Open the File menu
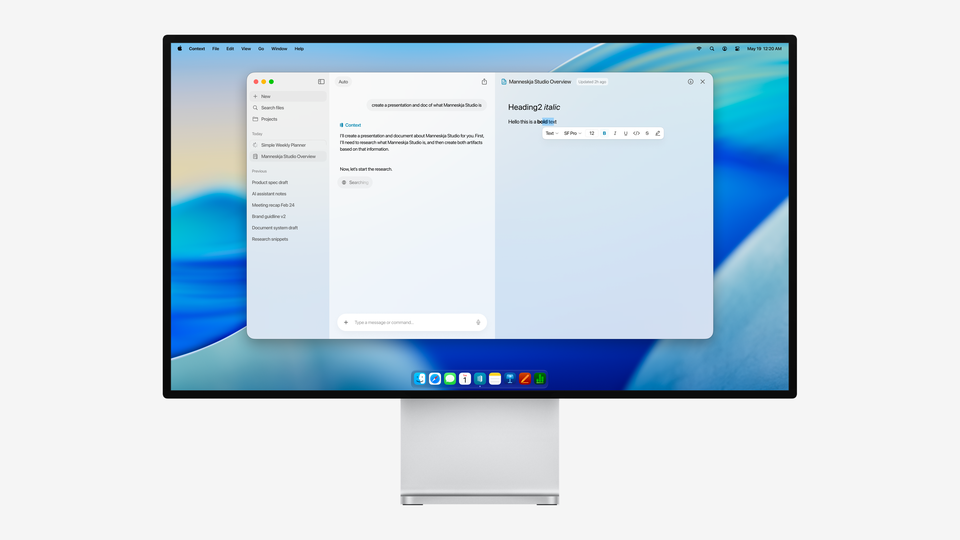960x540 pixels. pos(216,48)
